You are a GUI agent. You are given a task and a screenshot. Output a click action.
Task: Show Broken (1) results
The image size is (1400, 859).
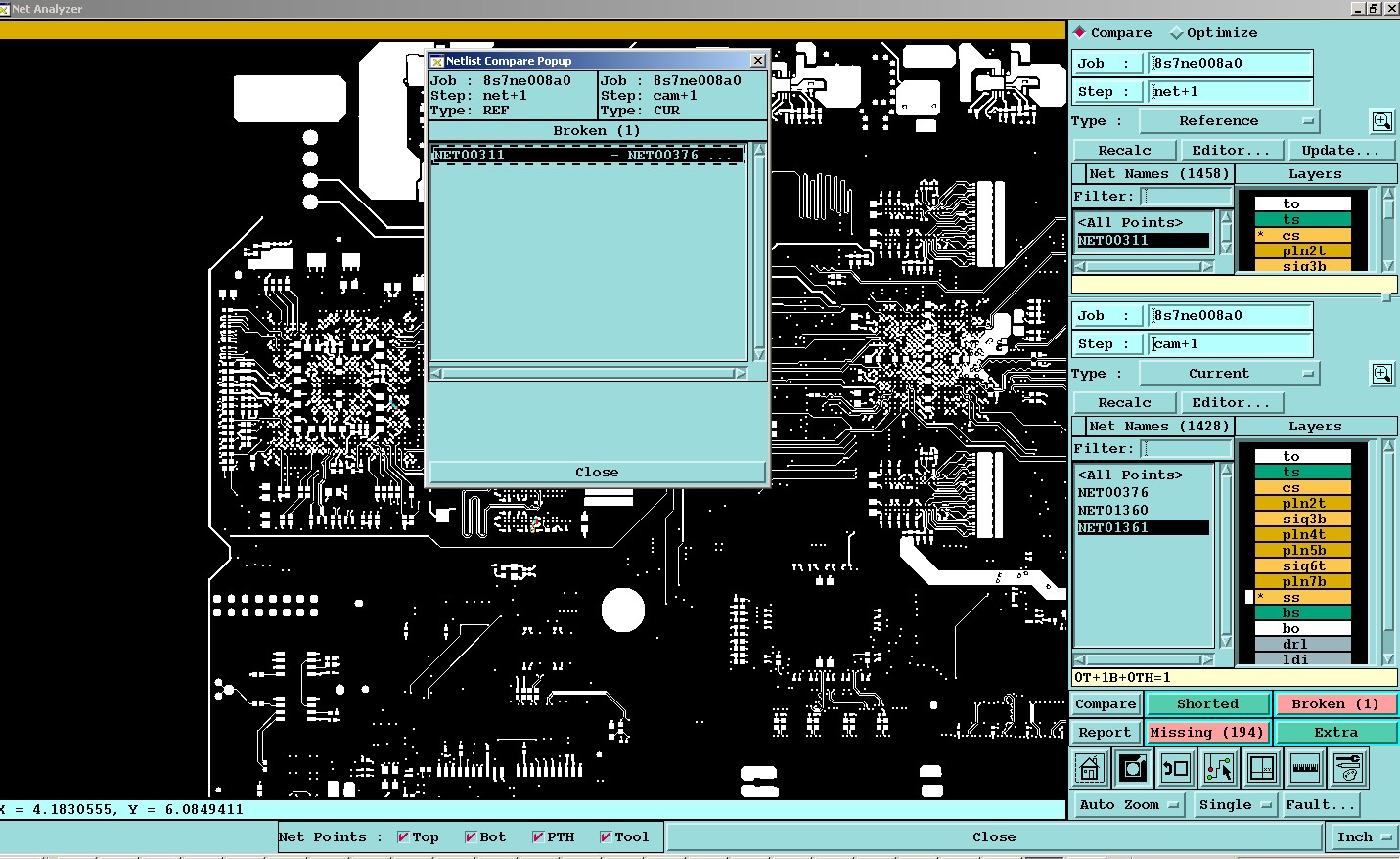pyautogui.click(x=1335, y=704)
